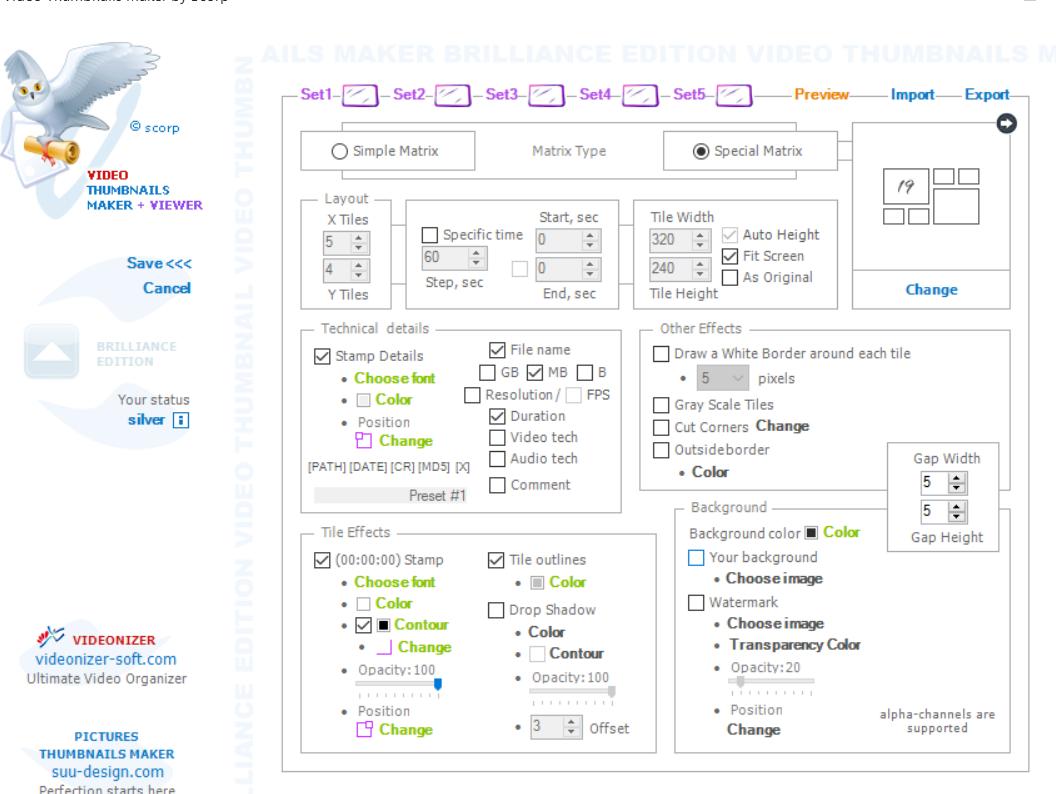The width and height of the screenshot is (1056, 794).
Task: Open the Preview tab
Action: (x=821, y=95)
